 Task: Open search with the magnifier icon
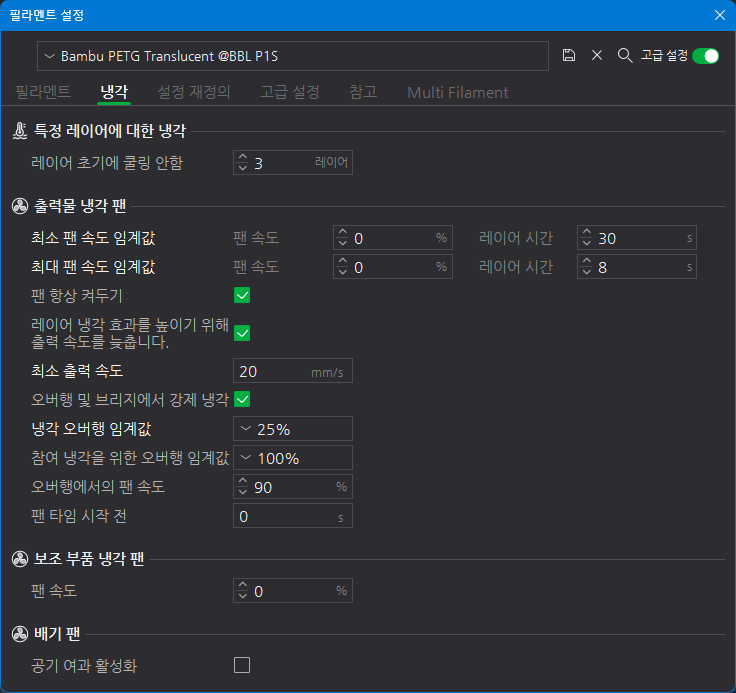pos(625,55)
